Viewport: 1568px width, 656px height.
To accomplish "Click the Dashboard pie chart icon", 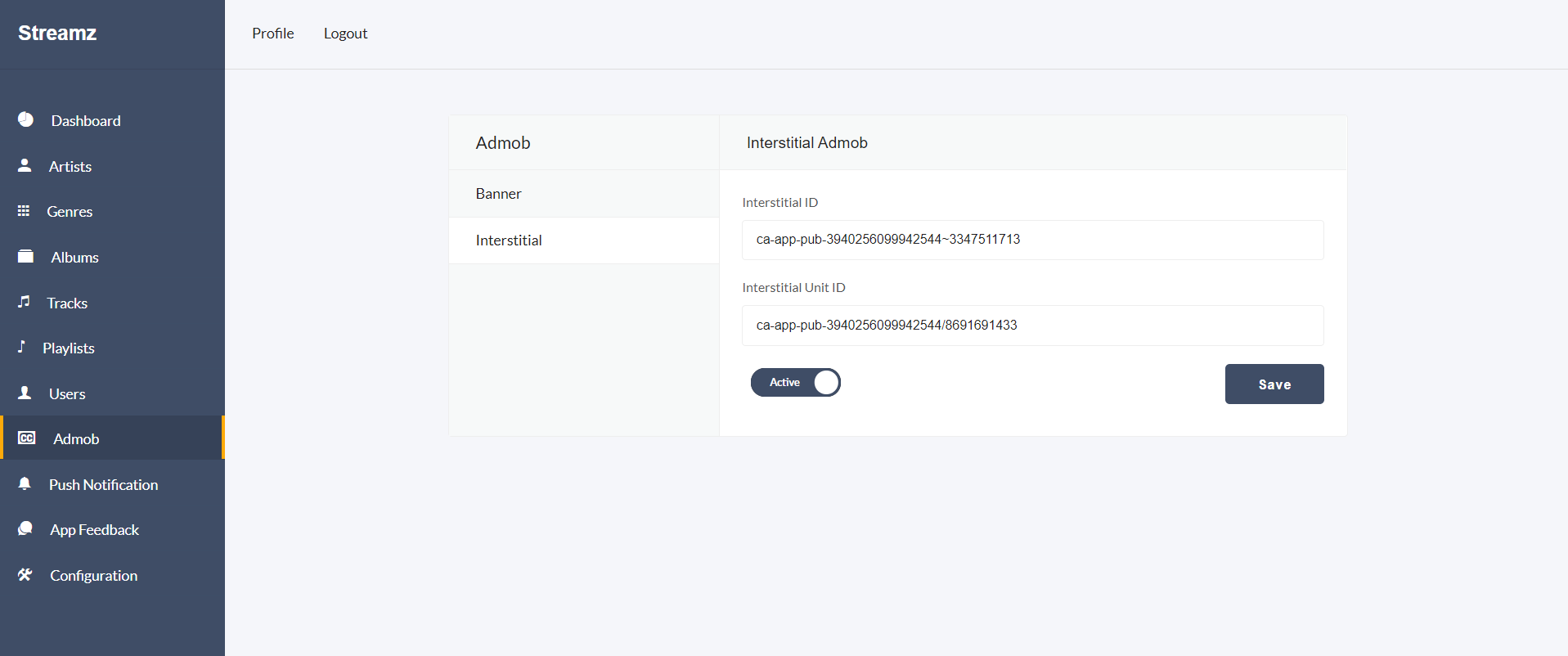I will coord(26,119).
